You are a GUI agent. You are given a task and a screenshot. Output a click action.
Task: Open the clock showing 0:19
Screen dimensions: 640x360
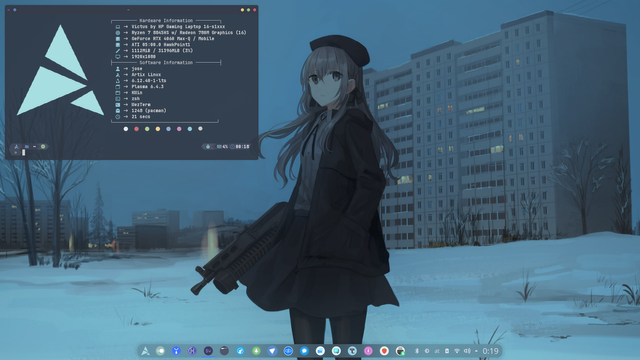pos(490,351)
